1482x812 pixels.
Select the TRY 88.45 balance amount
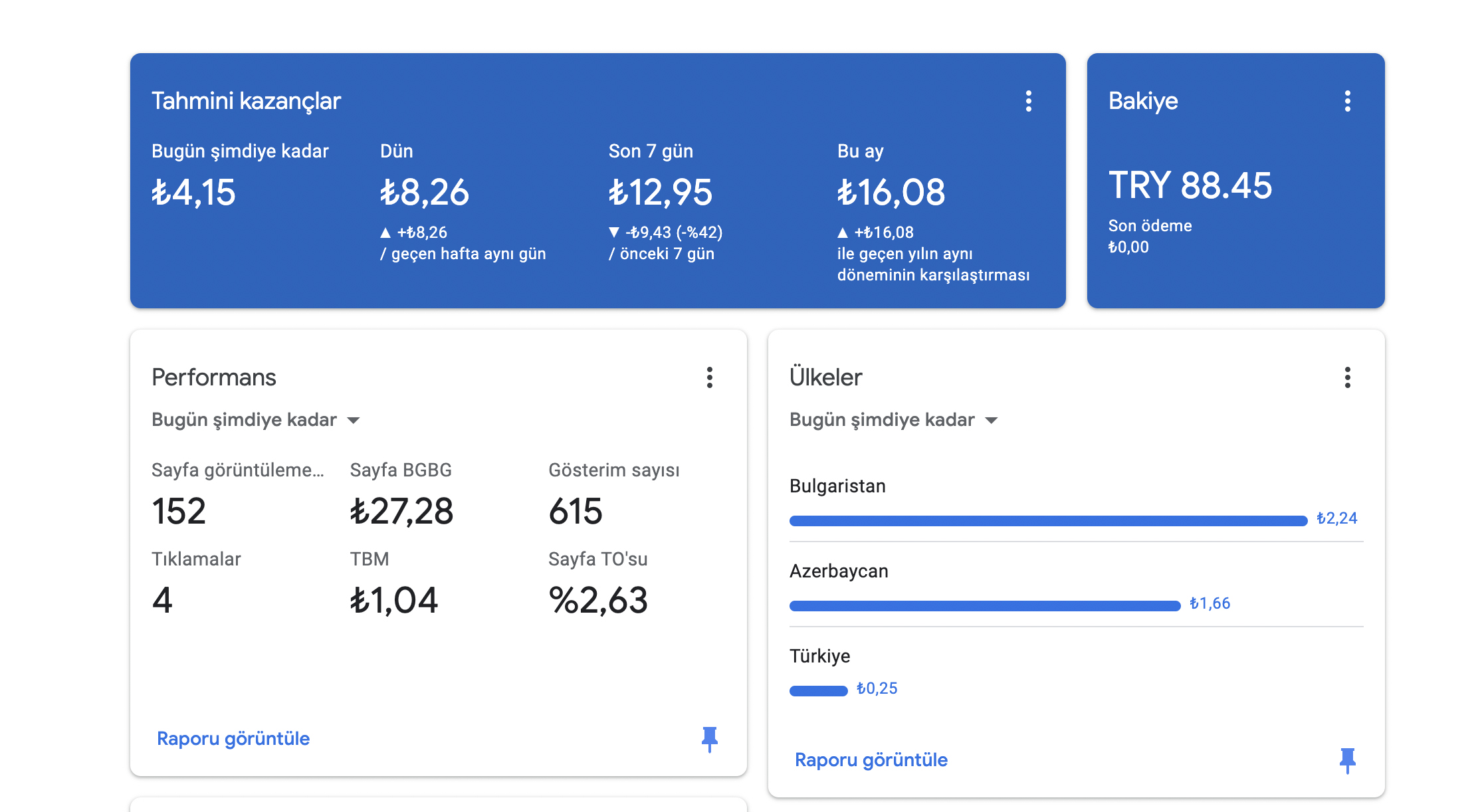click(1190, 185)
